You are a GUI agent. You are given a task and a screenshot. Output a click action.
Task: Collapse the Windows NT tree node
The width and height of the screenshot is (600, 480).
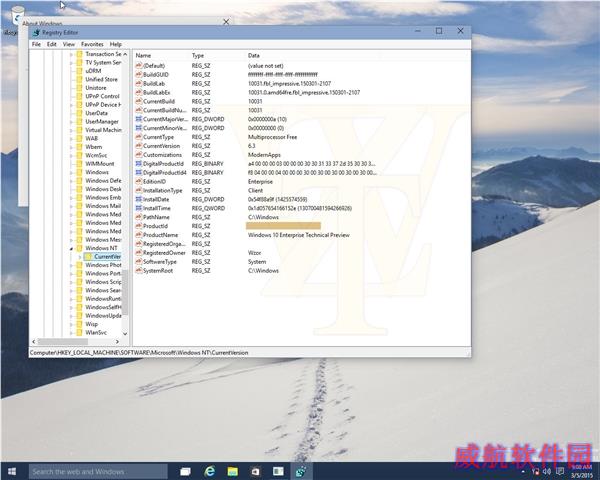pyautogui.click(x=72, y=248)
